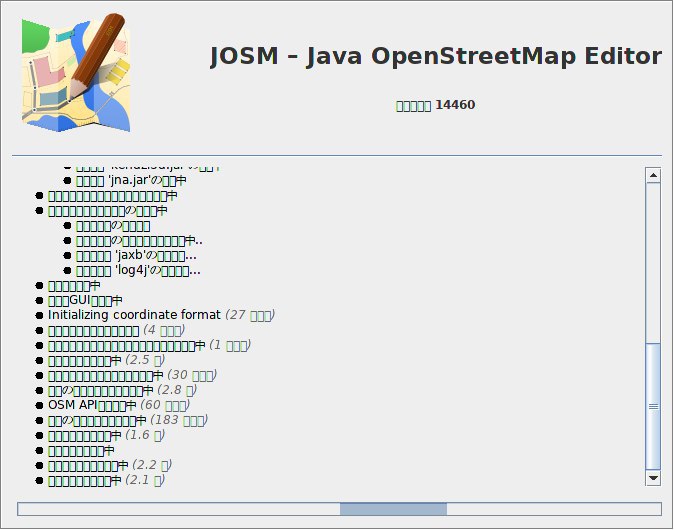The image size is (674, 530).
Task: Click the JOSM map and pencil logo
Action: (x=76, y=72)
